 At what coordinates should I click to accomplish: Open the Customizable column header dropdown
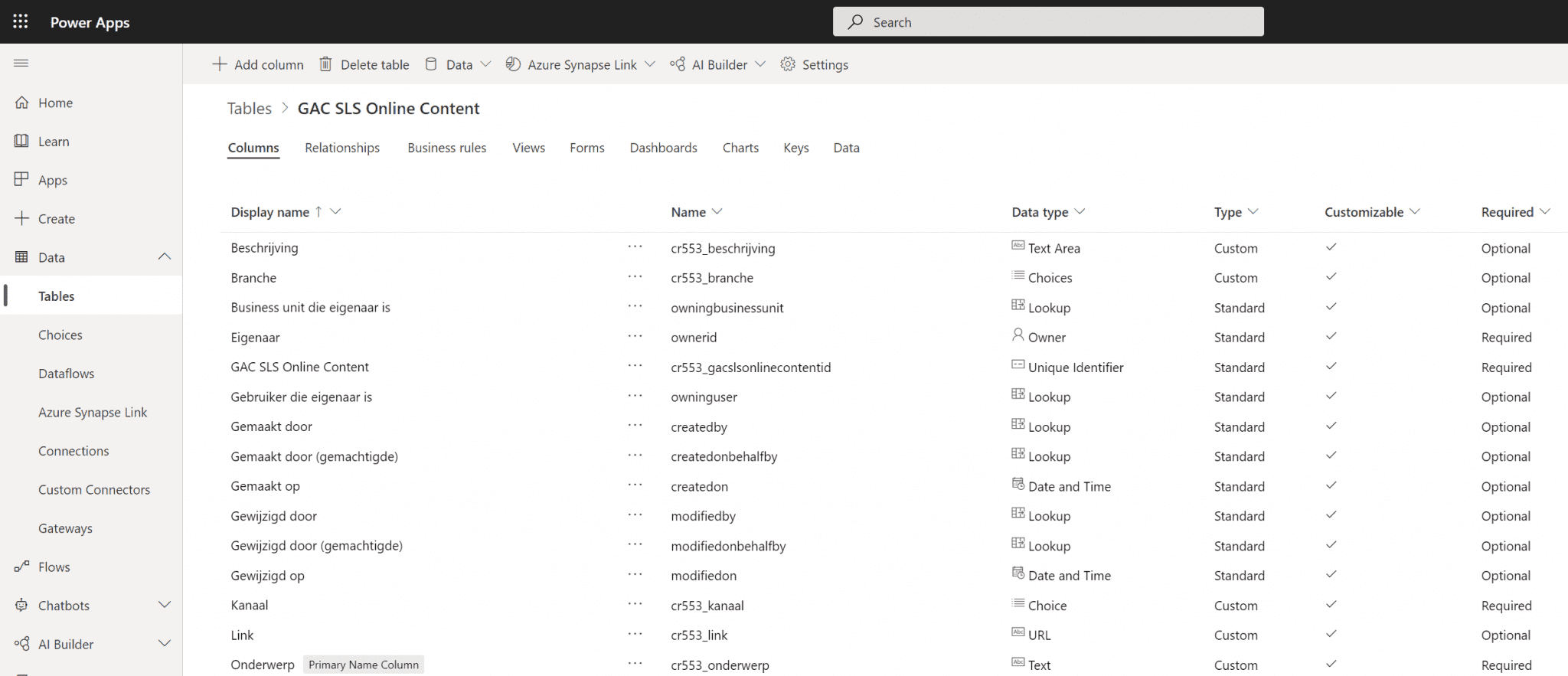(x=1415, y=211)
